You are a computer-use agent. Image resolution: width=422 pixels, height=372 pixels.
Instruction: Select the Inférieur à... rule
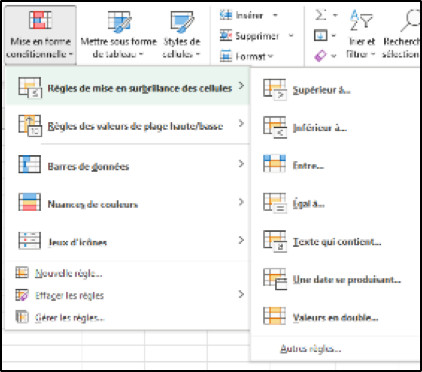(x=336, y=128)
